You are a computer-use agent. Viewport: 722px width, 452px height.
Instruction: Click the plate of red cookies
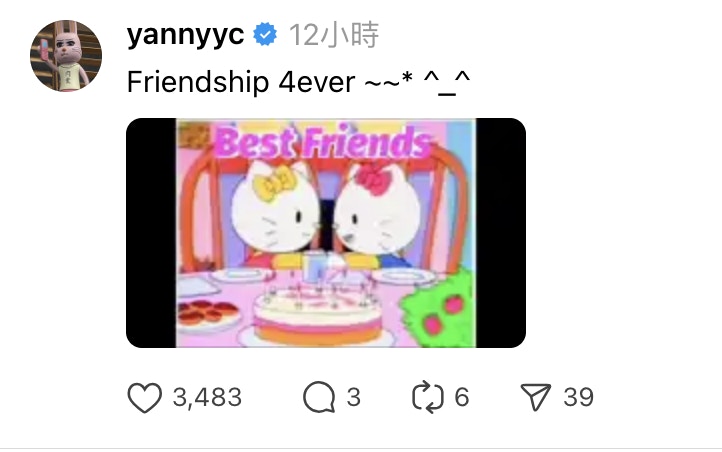(x=208, y=314)
